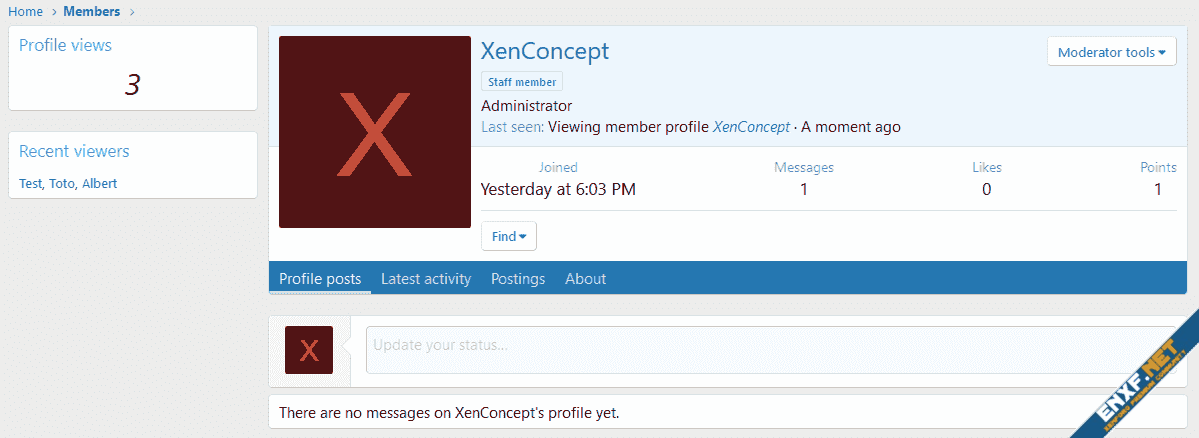Image resolution: width=1199 pixels, height=438 pixels.
Task: Open recent viewer Test's profile
Action: (31, 184)
